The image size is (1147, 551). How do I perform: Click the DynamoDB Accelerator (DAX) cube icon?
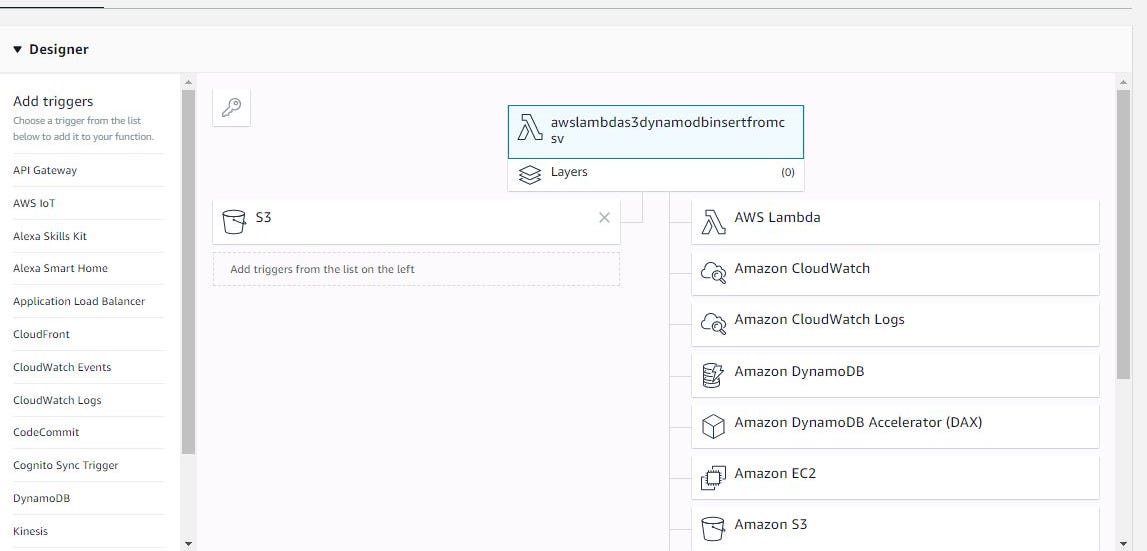click(x=712, y=427)
